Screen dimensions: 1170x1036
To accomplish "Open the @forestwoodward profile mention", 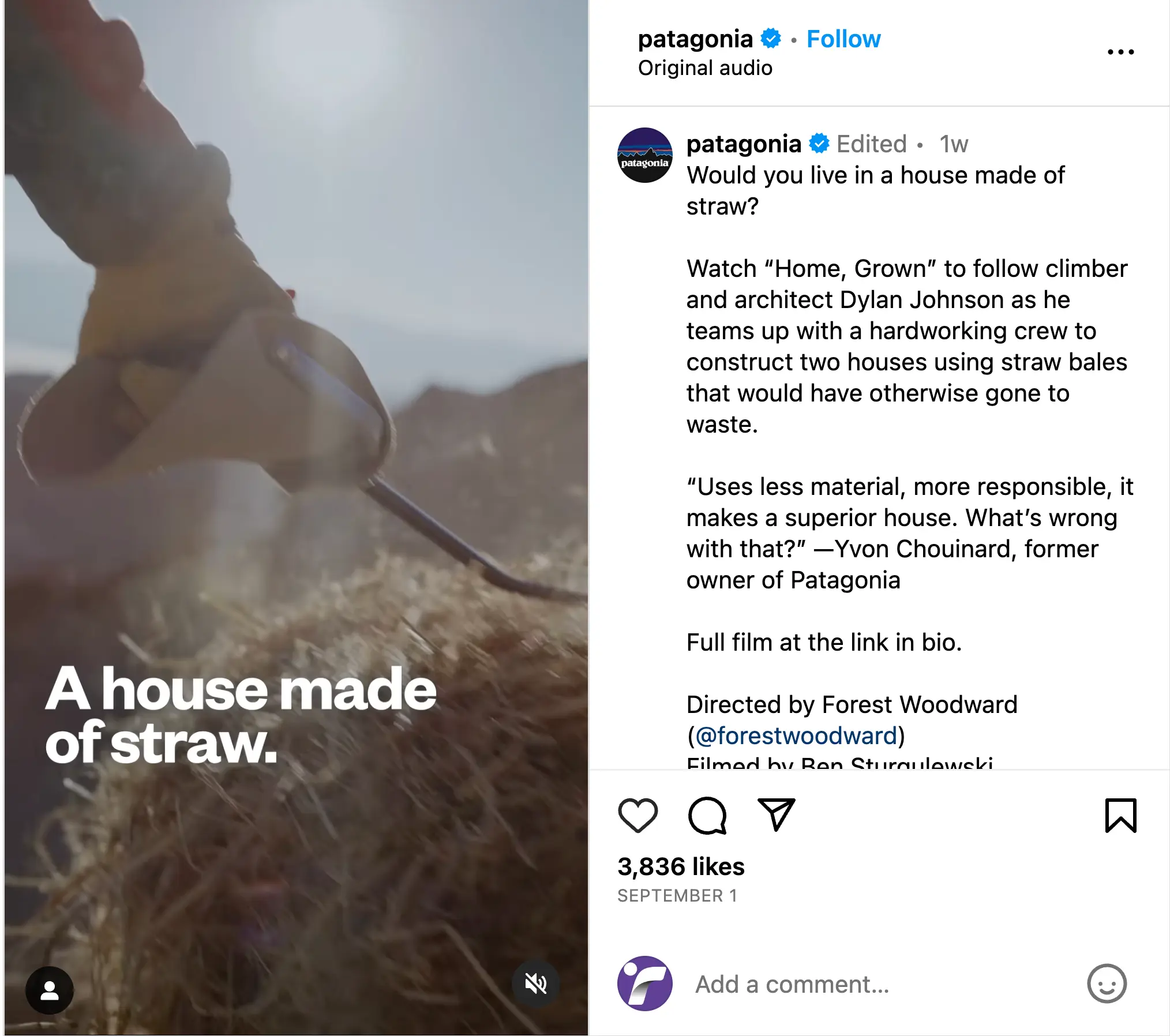I will pyautogui.click(x=797, y=736).
